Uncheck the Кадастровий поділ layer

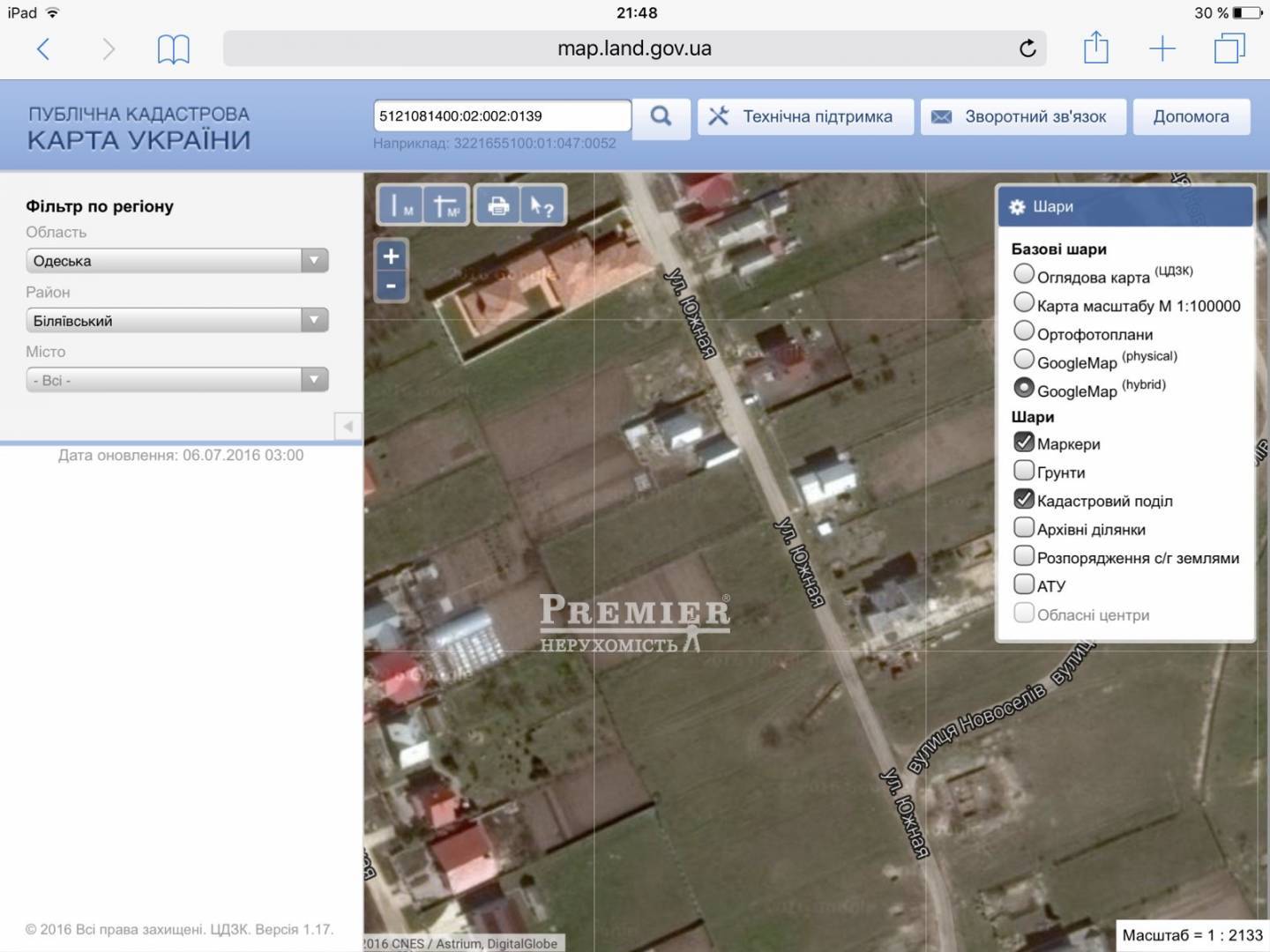tap(1024, 500)
